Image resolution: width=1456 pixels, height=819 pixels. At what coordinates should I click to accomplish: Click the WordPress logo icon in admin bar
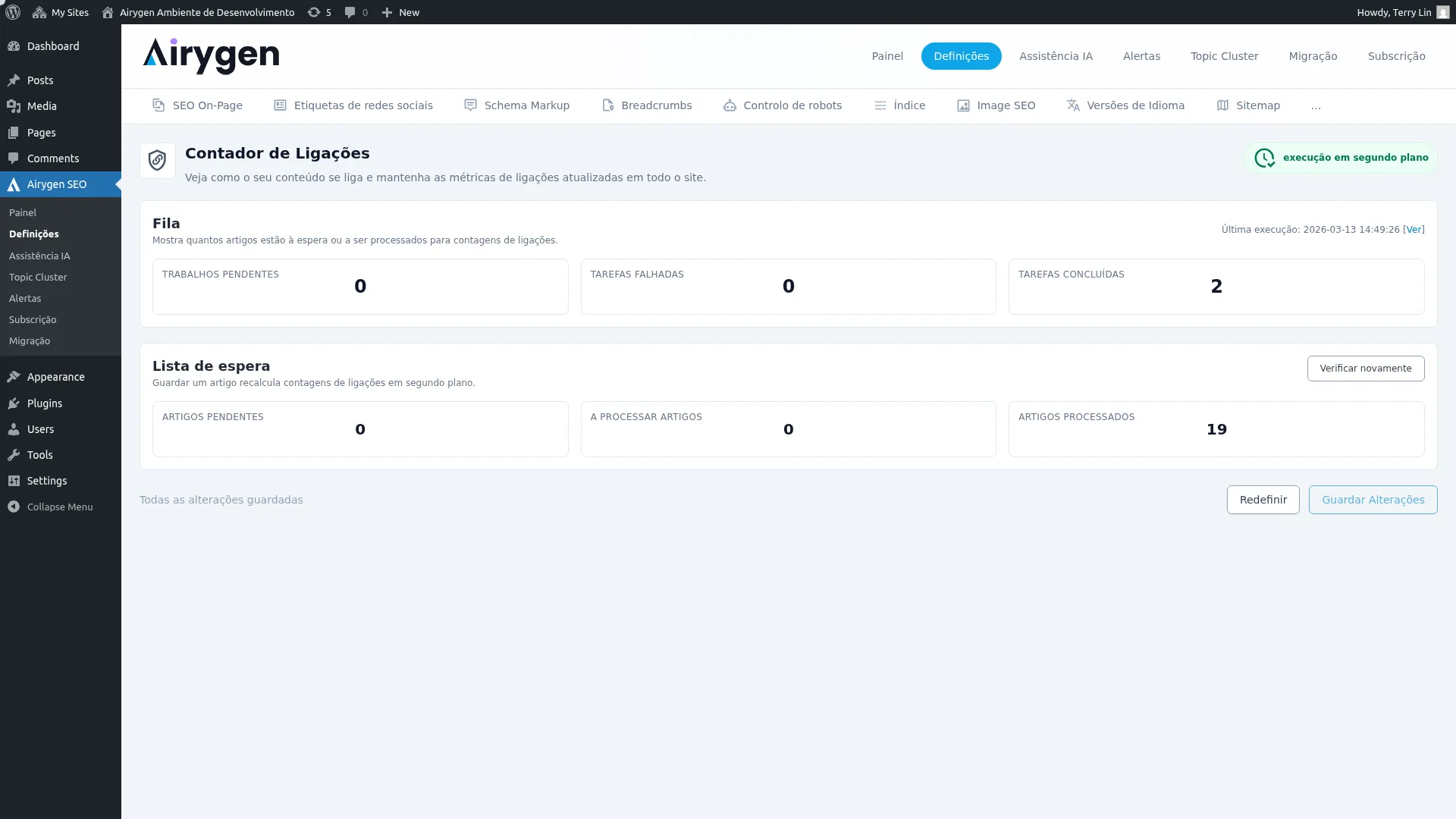pos(13,12)
